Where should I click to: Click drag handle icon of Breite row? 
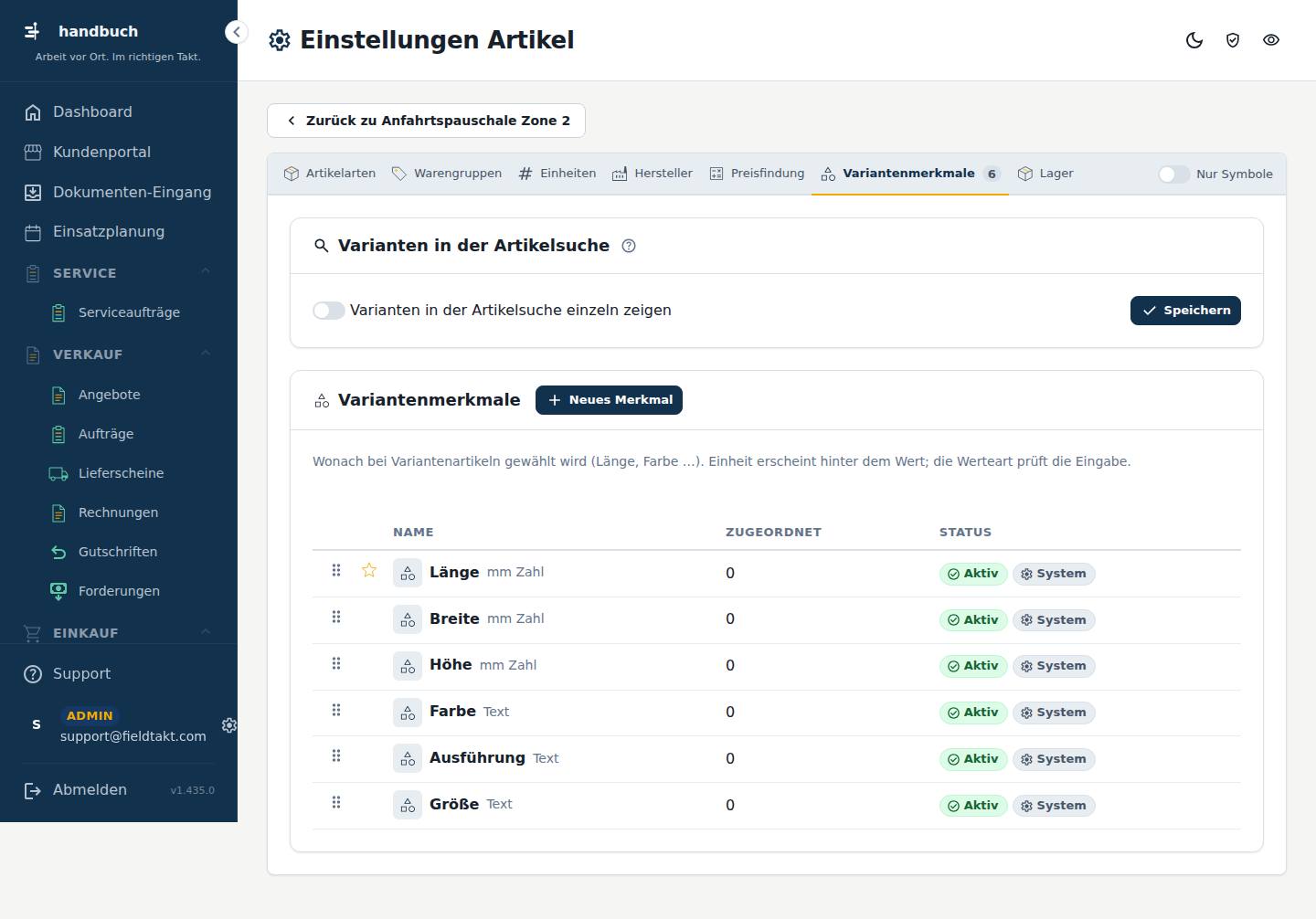(336, 617)
